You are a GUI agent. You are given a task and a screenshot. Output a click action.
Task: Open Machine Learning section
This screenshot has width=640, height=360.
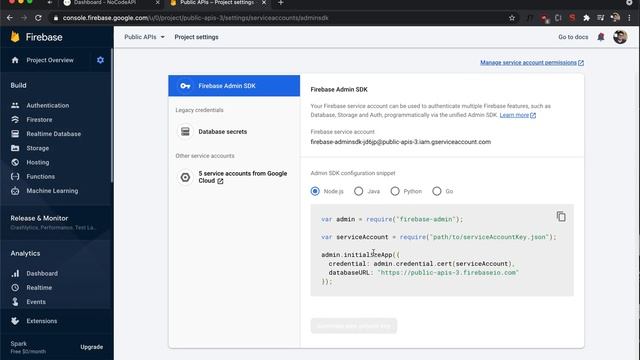point(52,191)
